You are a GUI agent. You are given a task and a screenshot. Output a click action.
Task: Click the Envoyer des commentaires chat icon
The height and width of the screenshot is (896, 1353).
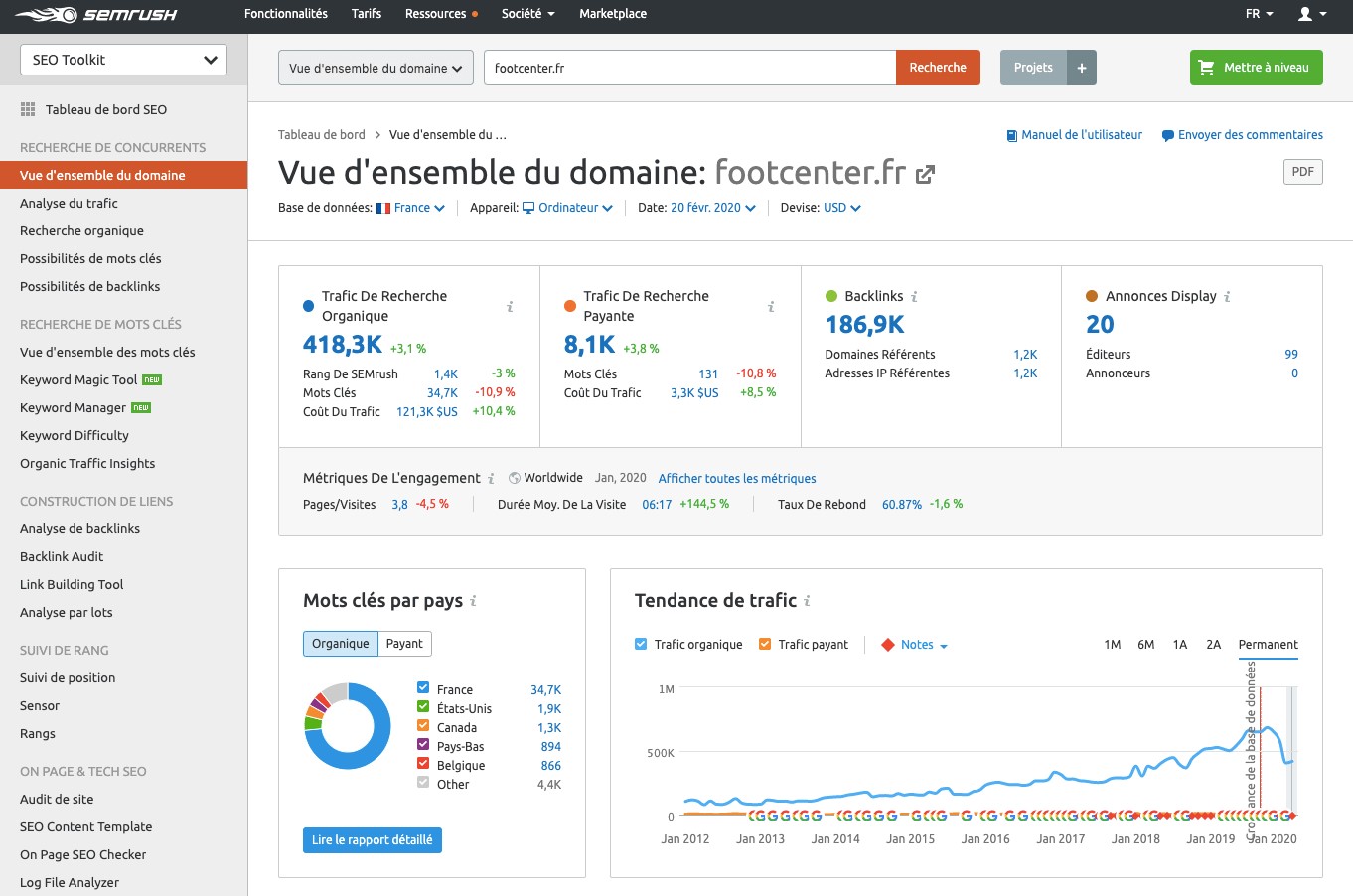click(x=1168, y=135)
